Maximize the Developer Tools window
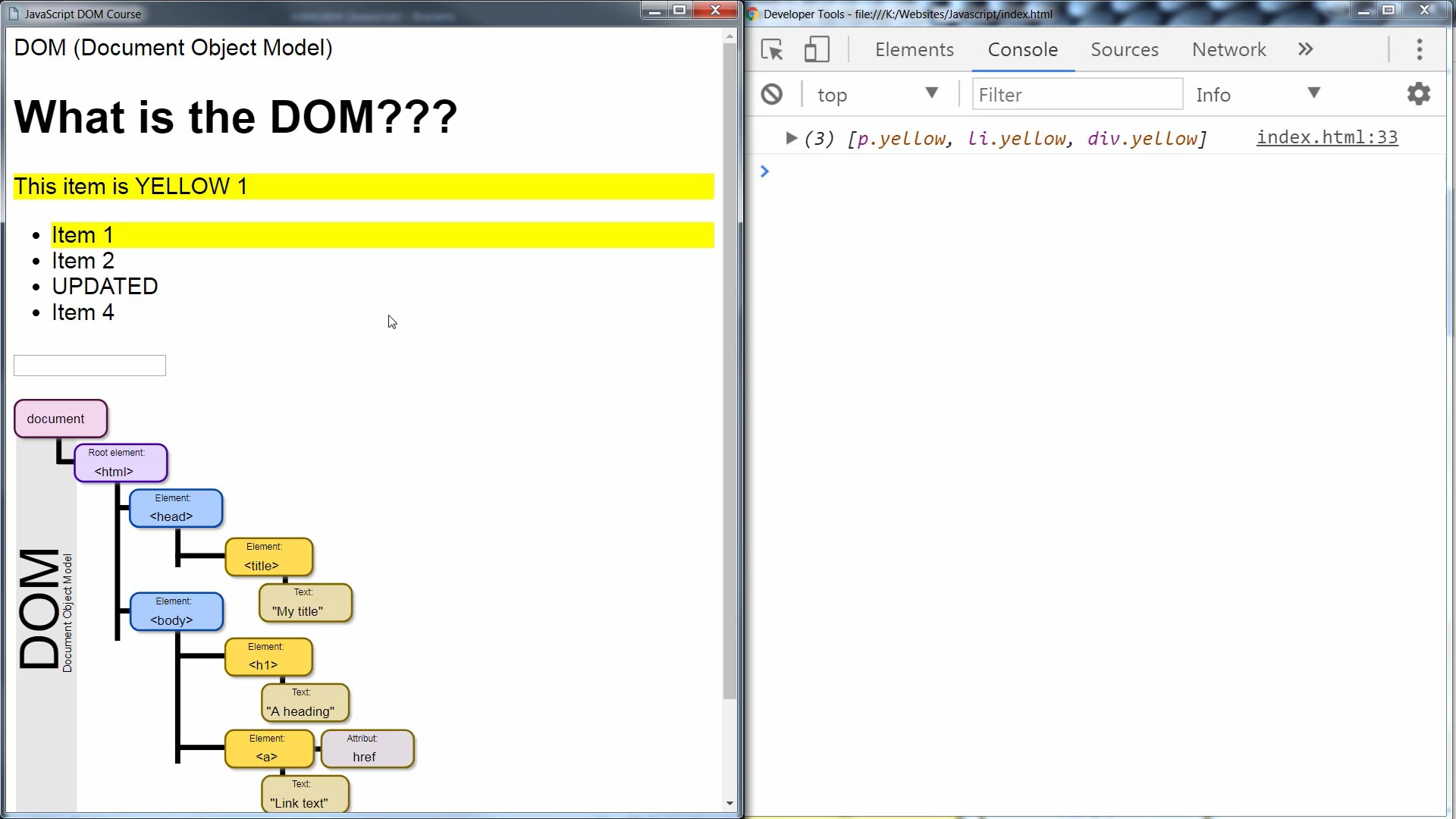 (x=1389, y=11)
